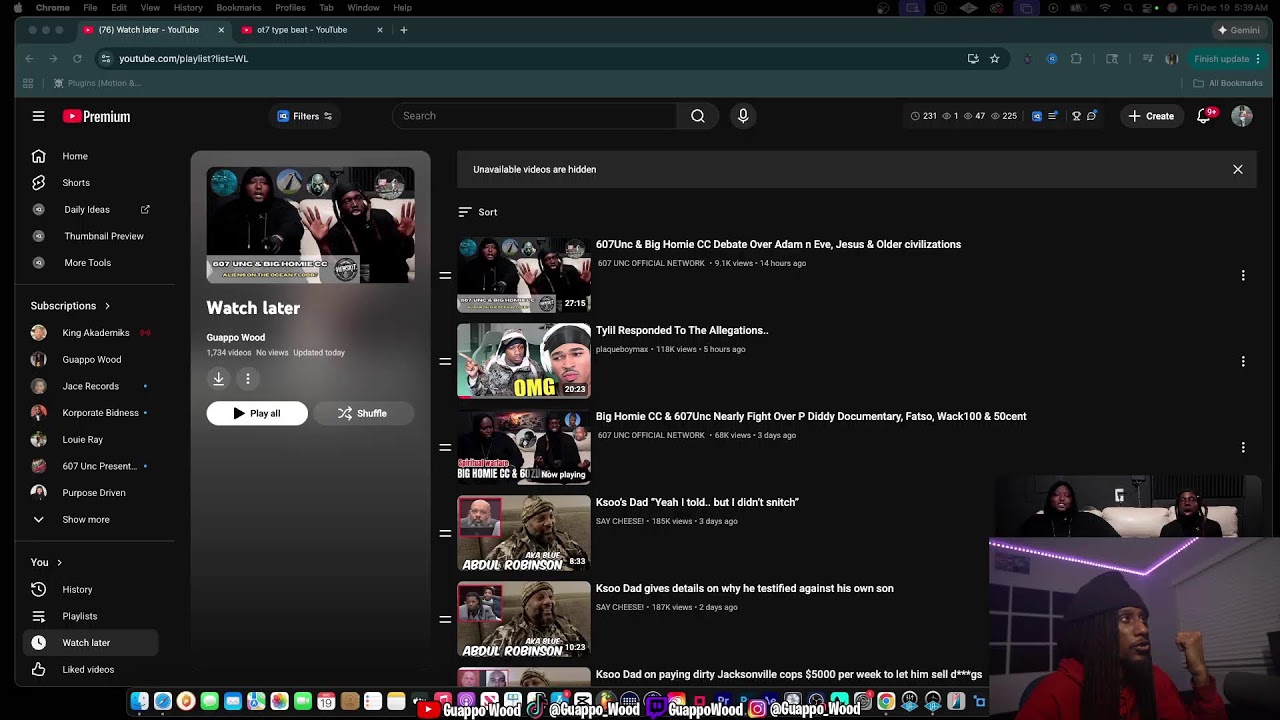Start voice search with the microphone icon
The height and width of the screenshot is (720, 1280).
click(x=743, y=116)
